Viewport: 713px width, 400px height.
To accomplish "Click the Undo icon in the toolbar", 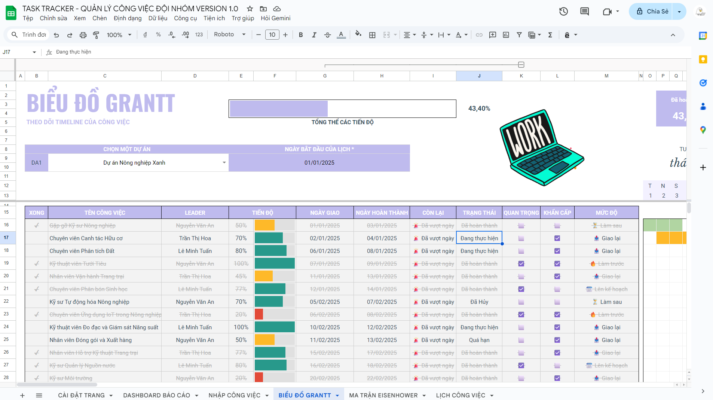I will coord(55,34).
